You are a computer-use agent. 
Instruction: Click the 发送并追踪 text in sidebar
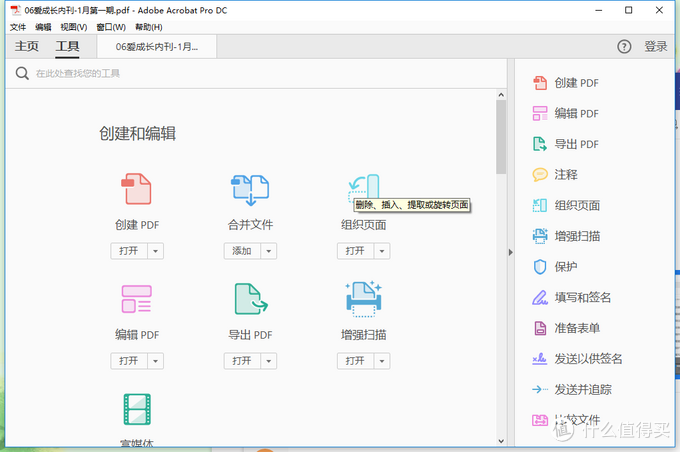click(583, 390)
